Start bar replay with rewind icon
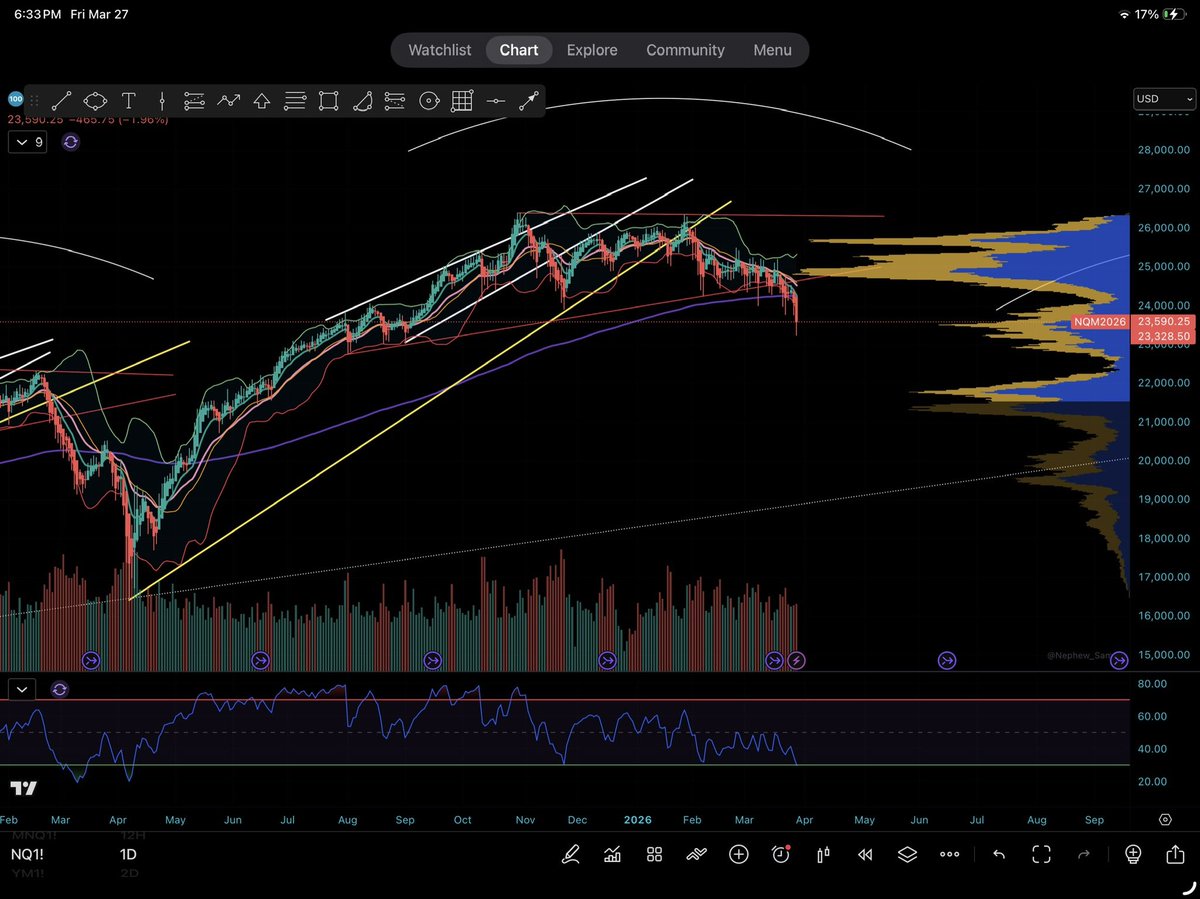The image size is (1200, 899). 865,854
